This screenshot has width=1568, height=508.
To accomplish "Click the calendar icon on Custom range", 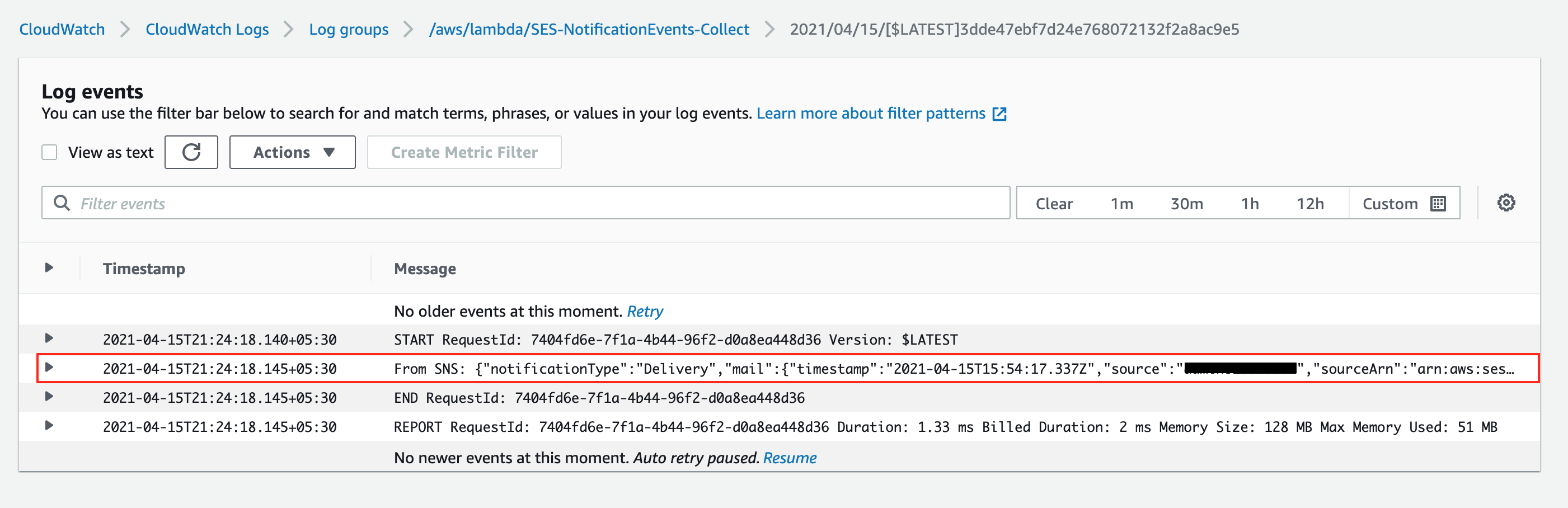I will 1438,204.
